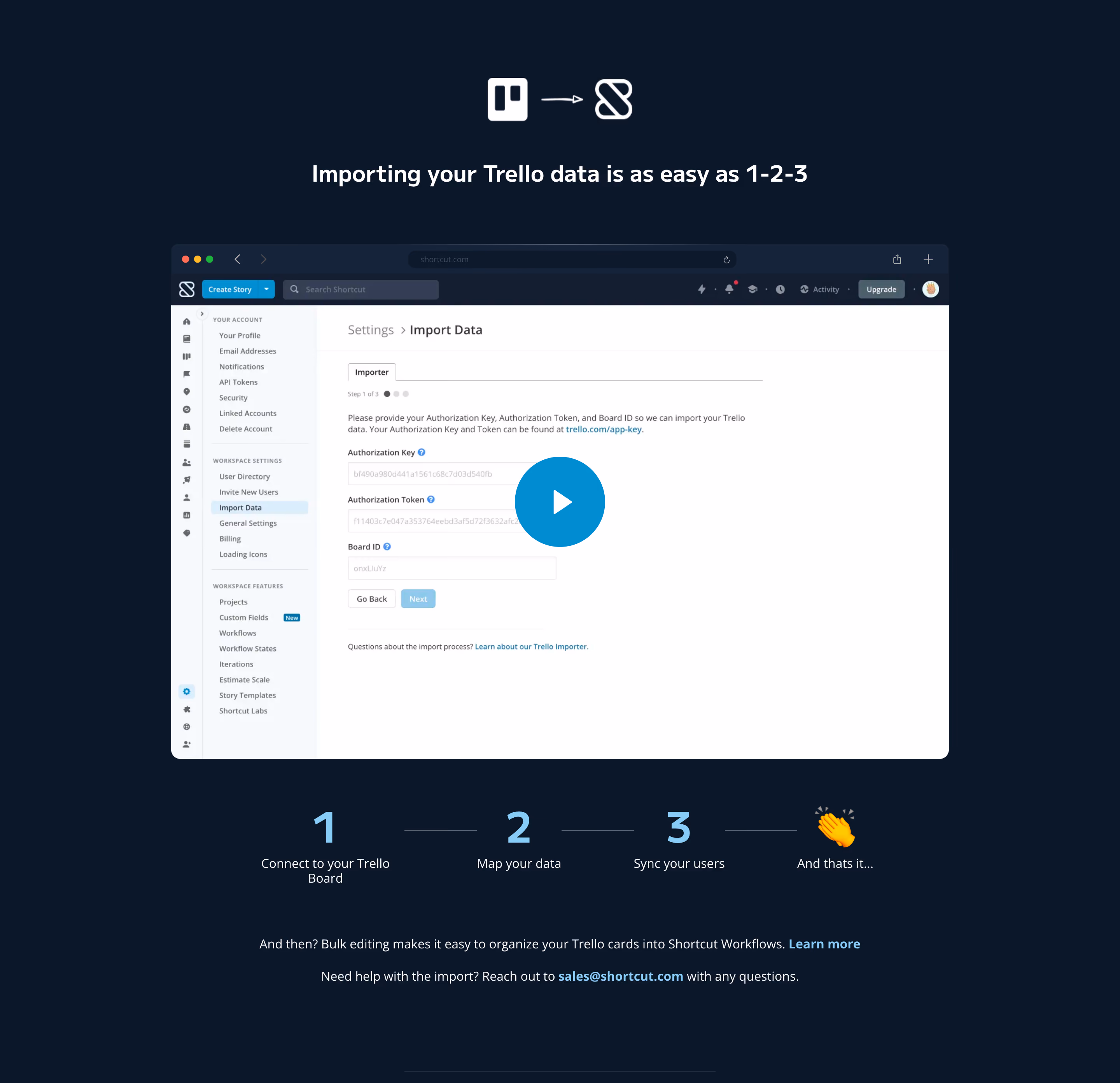Click the Upgrade button
Image resolution: width=1120 pixels, height=1083 pixels.
pyautogui.click(x=881, y=289)
